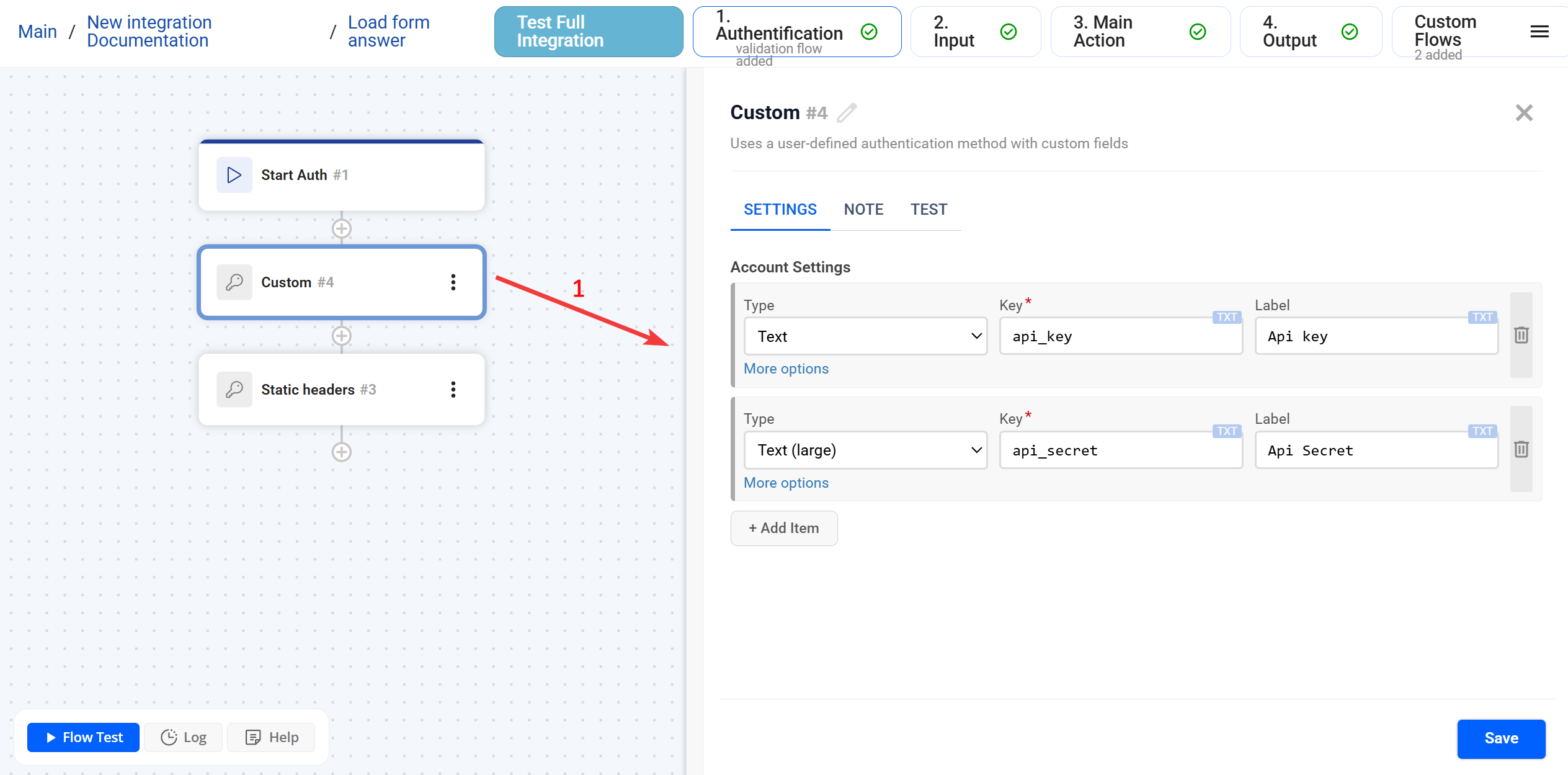Open the hamburger menu in Custom Flows

[x=1539, y=32]
